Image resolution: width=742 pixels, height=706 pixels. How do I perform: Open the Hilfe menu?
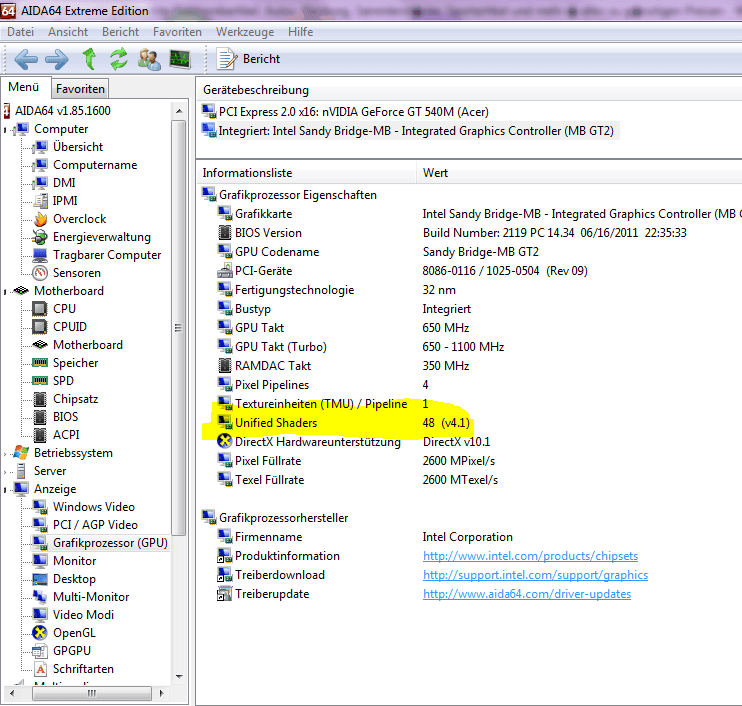point(300,32)
